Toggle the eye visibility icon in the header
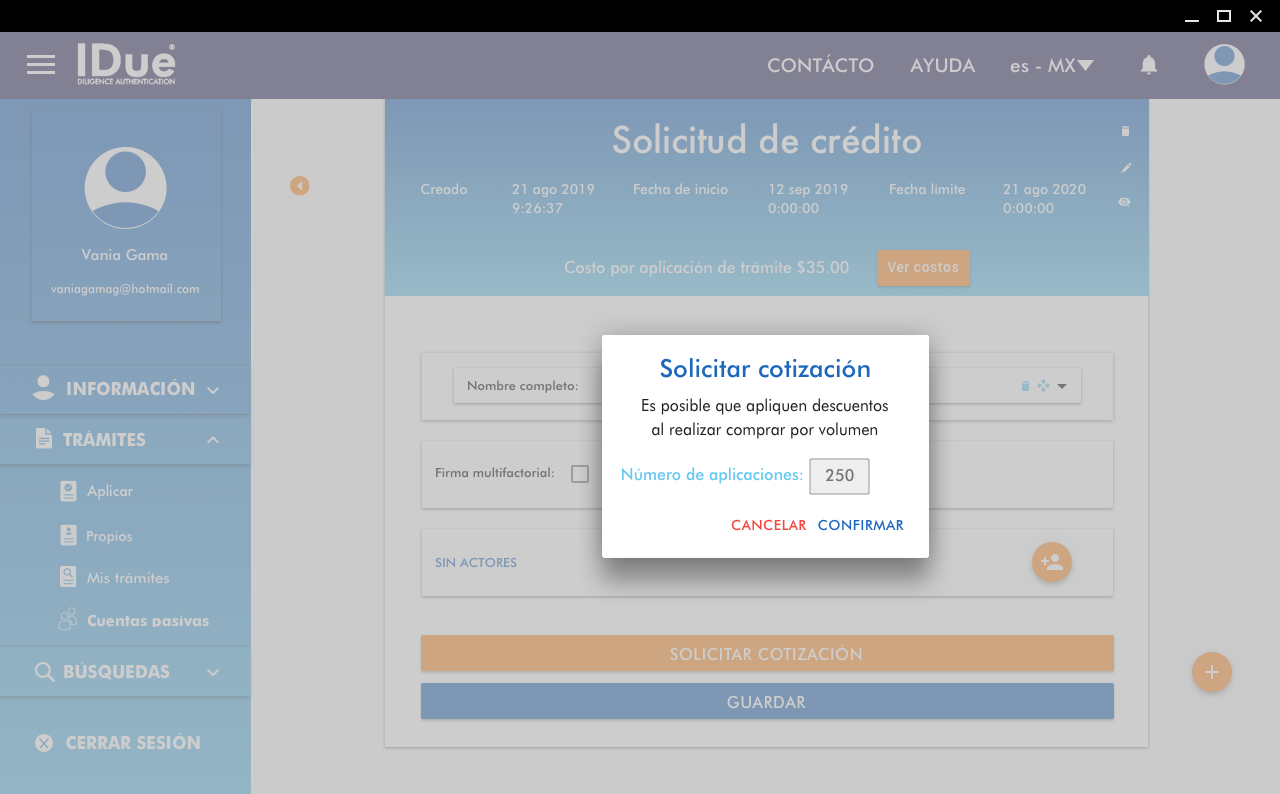The image size is (1280, 794). (x=1125, y=202)
